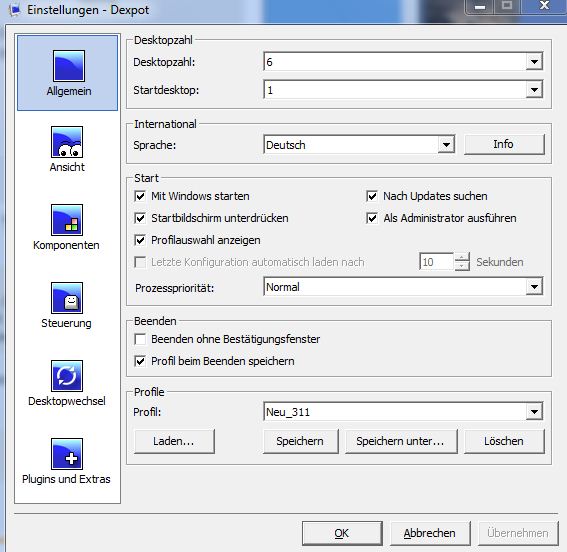The height and width of the screenshot is (552, 567).
Task: Toggle Profil beim Beenden speichern checkbox
Action: [140, 361]
